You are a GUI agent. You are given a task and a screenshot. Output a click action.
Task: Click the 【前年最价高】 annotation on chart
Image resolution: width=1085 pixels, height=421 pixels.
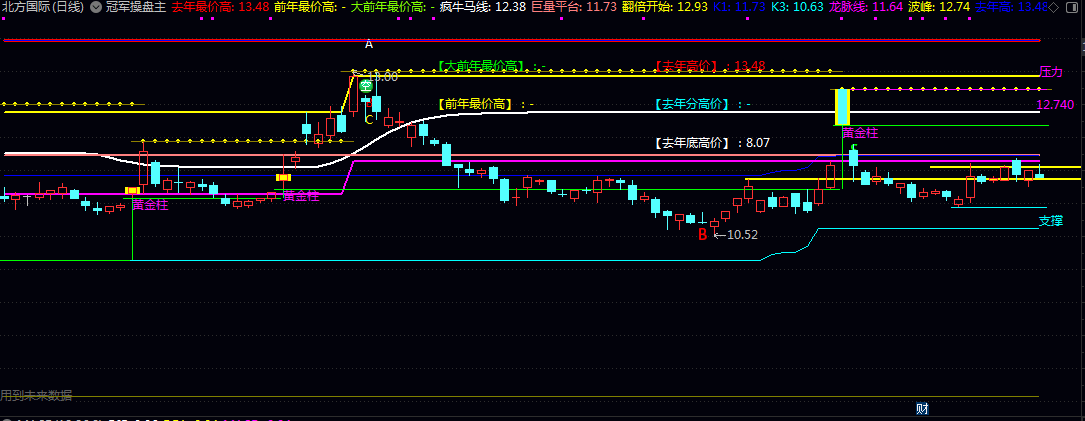484,104
